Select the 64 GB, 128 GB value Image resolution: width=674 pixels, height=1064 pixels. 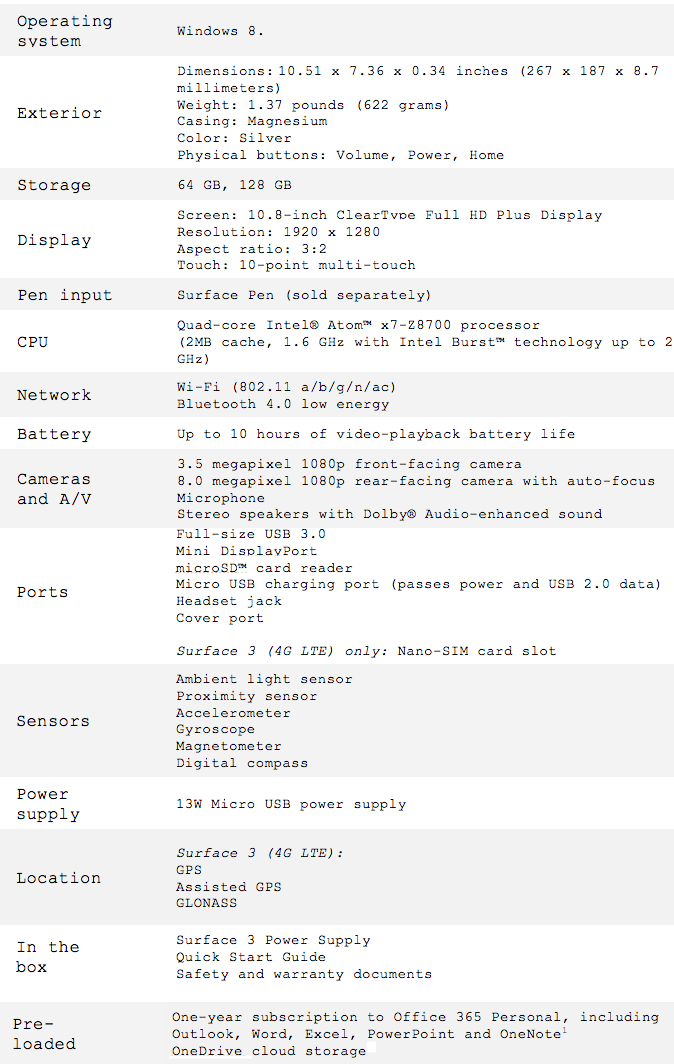pyautogui.click(x=234, y=185)
